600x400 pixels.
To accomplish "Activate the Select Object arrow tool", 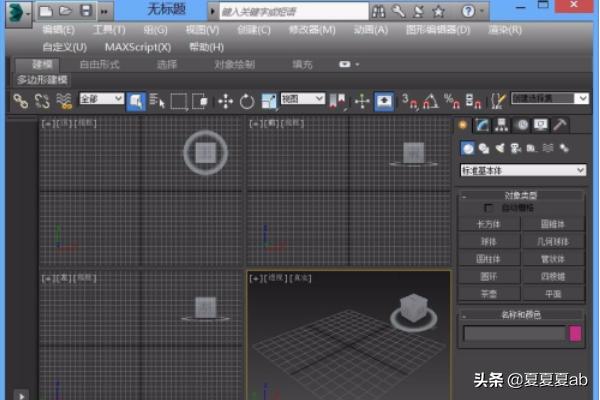I will [x=136, y=100].
